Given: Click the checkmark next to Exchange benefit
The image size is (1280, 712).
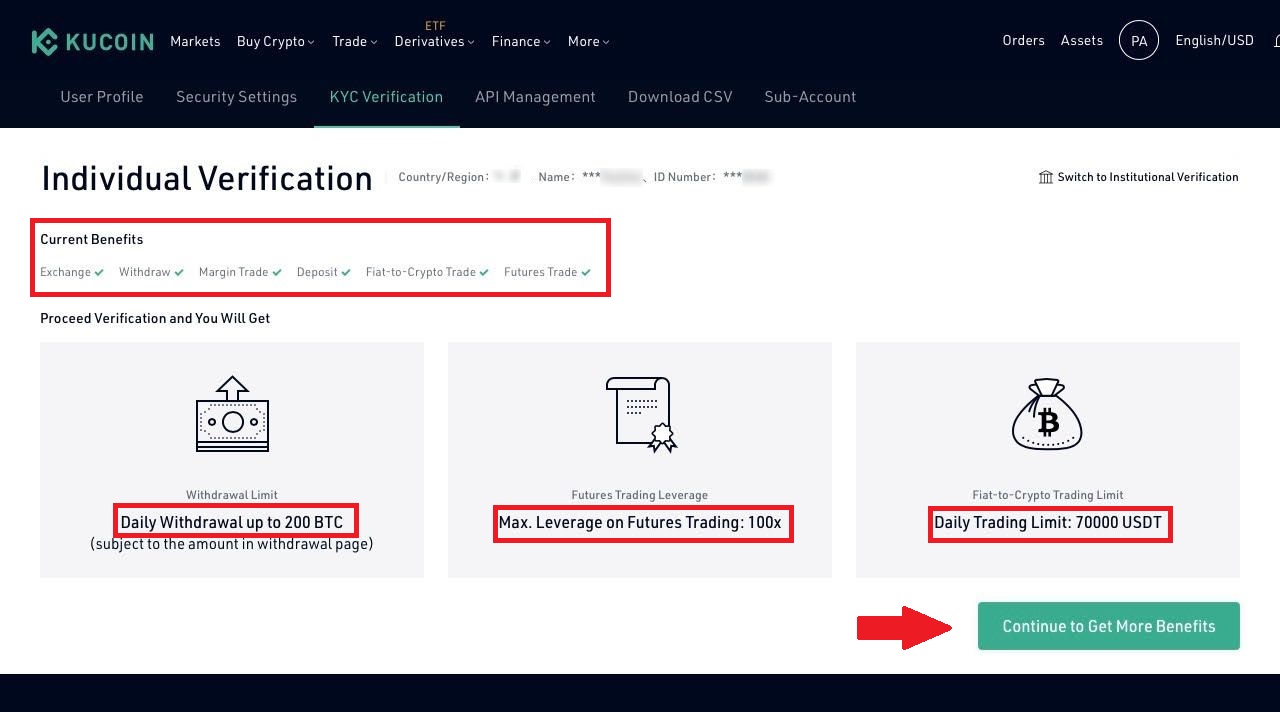Looking at the screenshot, I should tap(99, 271).
